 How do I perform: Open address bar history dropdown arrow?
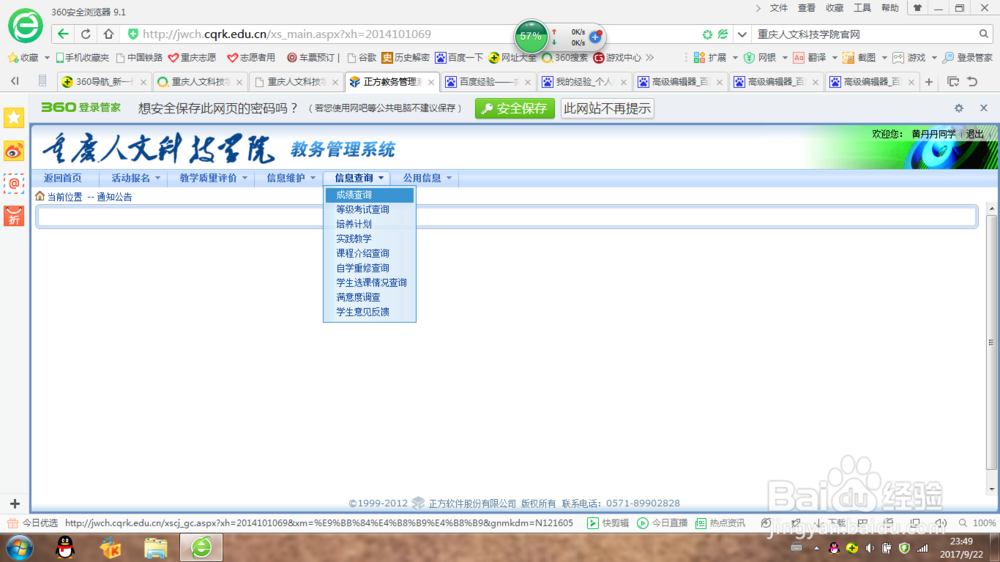pos(742,34)
